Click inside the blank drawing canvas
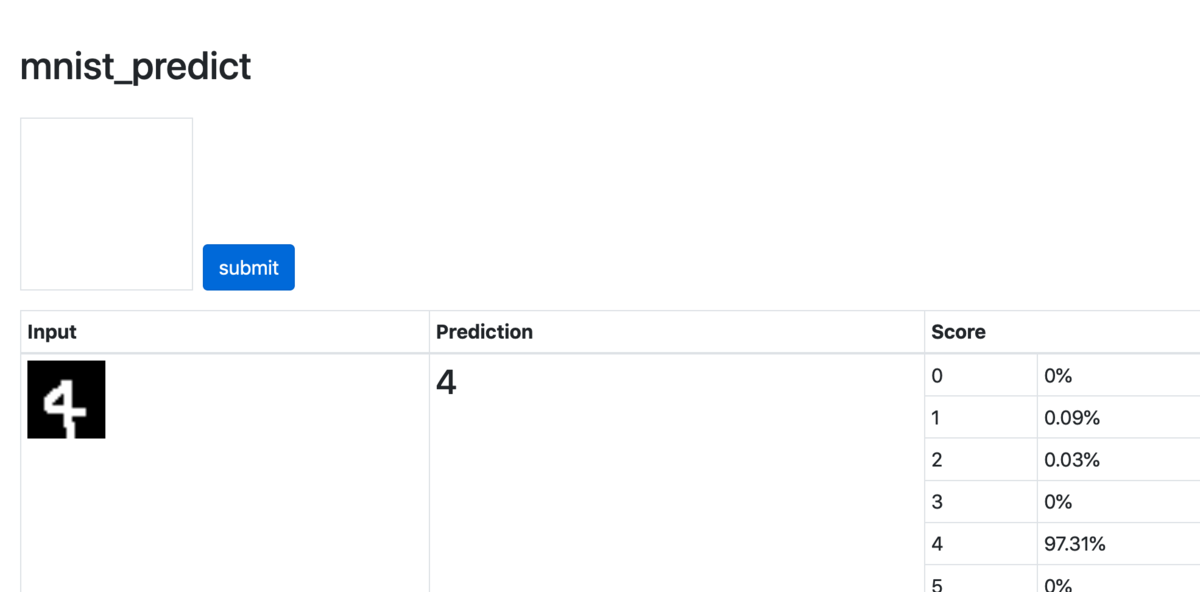Image resolution: width=1200 pixels, height=592 pixels. coord(106,204)
